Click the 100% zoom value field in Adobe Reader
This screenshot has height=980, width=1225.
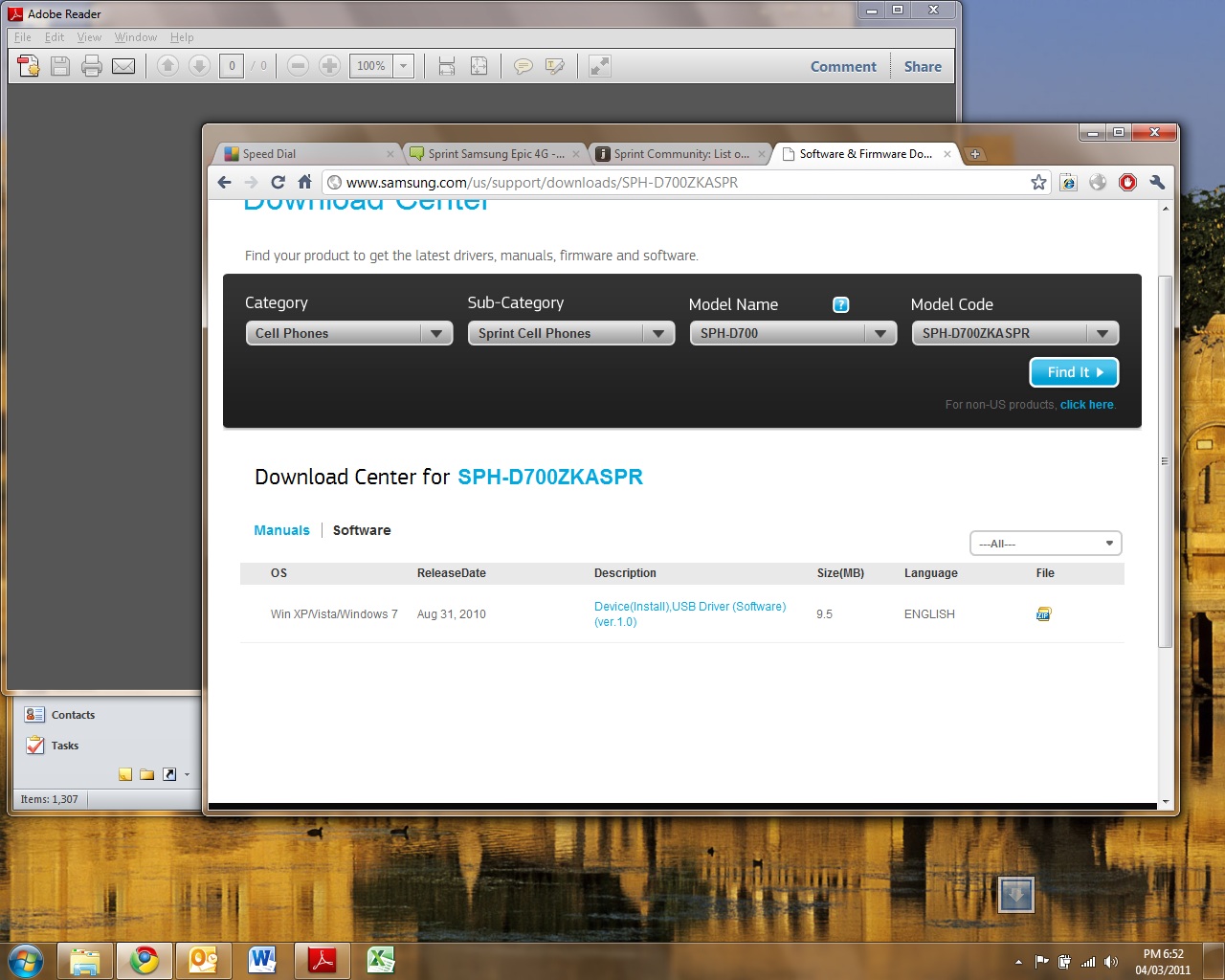371,66
